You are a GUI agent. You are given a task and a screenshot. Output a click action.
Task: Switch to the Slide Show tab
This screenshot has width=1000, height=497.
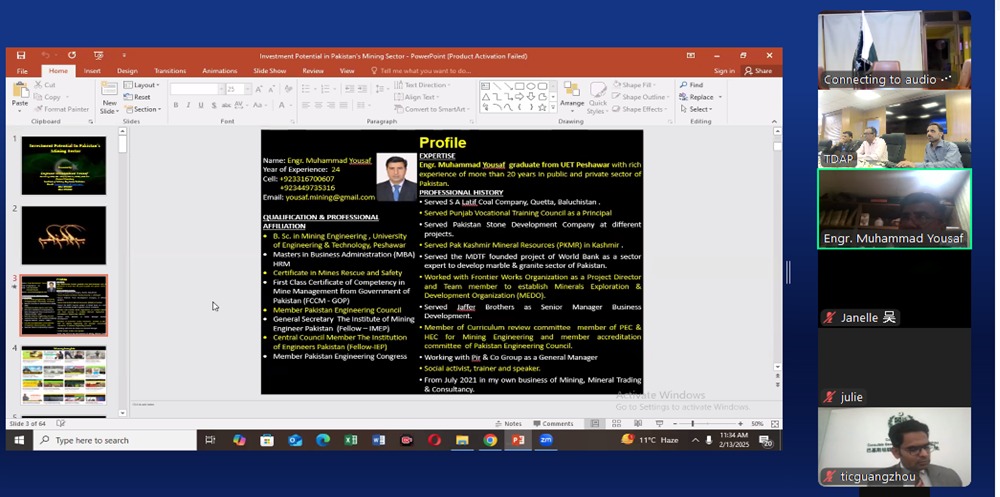(x=269, y=71)
